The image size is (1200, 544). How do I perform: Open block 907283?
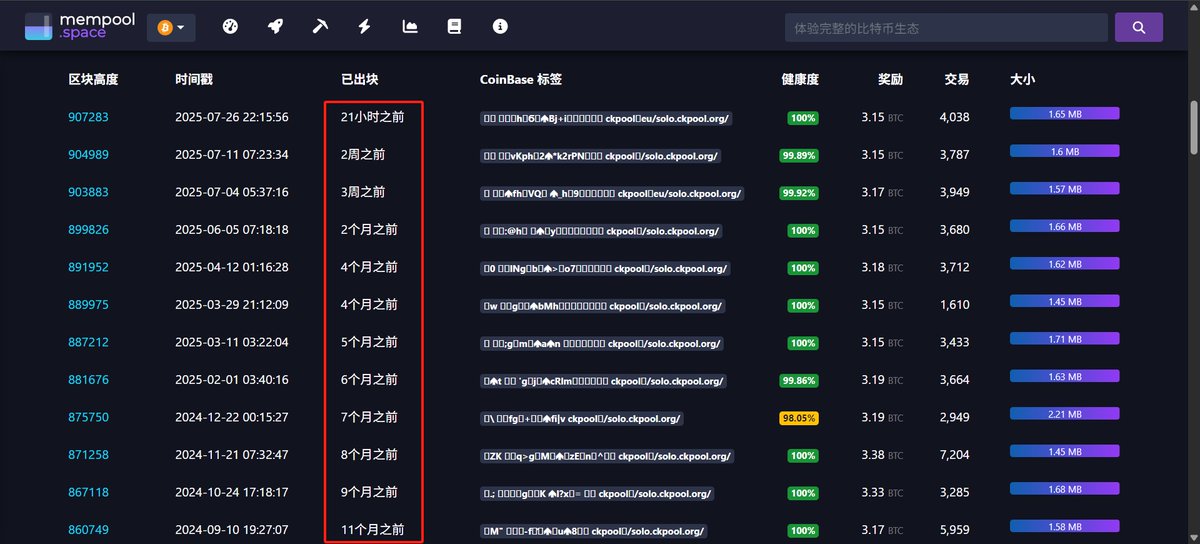(x=88, y=117)
